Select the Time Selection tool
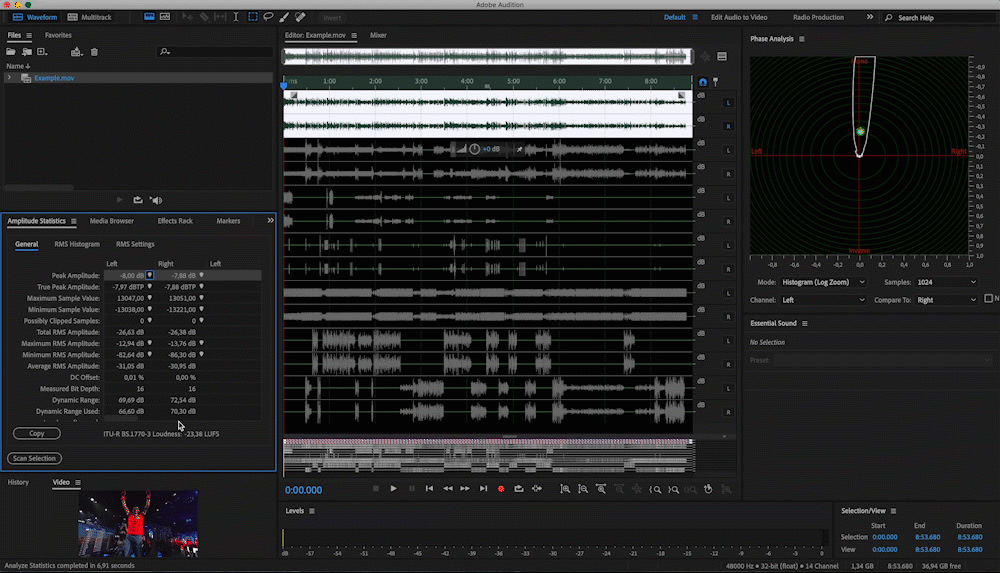This screenshot has height=573, width=1000. [x=236, y=17]
